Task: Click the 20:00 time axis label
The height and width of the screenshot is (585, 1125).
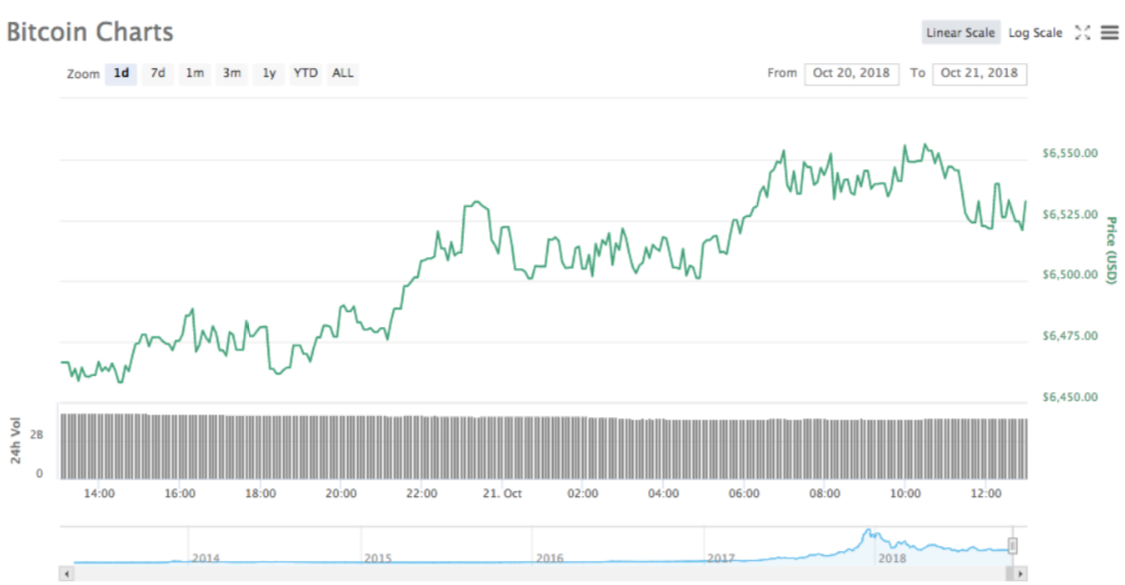Action: 341,493
